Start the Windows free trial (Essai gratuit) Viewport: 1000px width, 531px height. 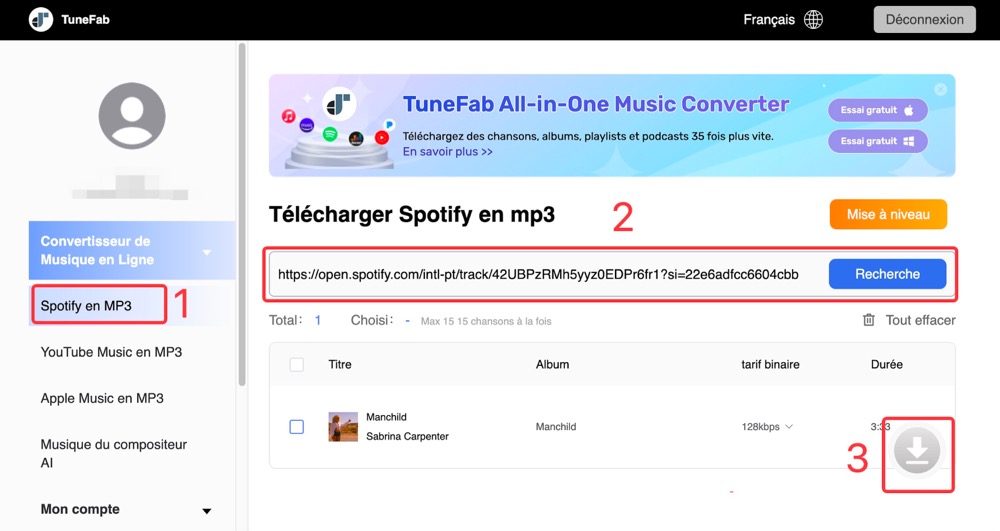click(x=878, y=142)
